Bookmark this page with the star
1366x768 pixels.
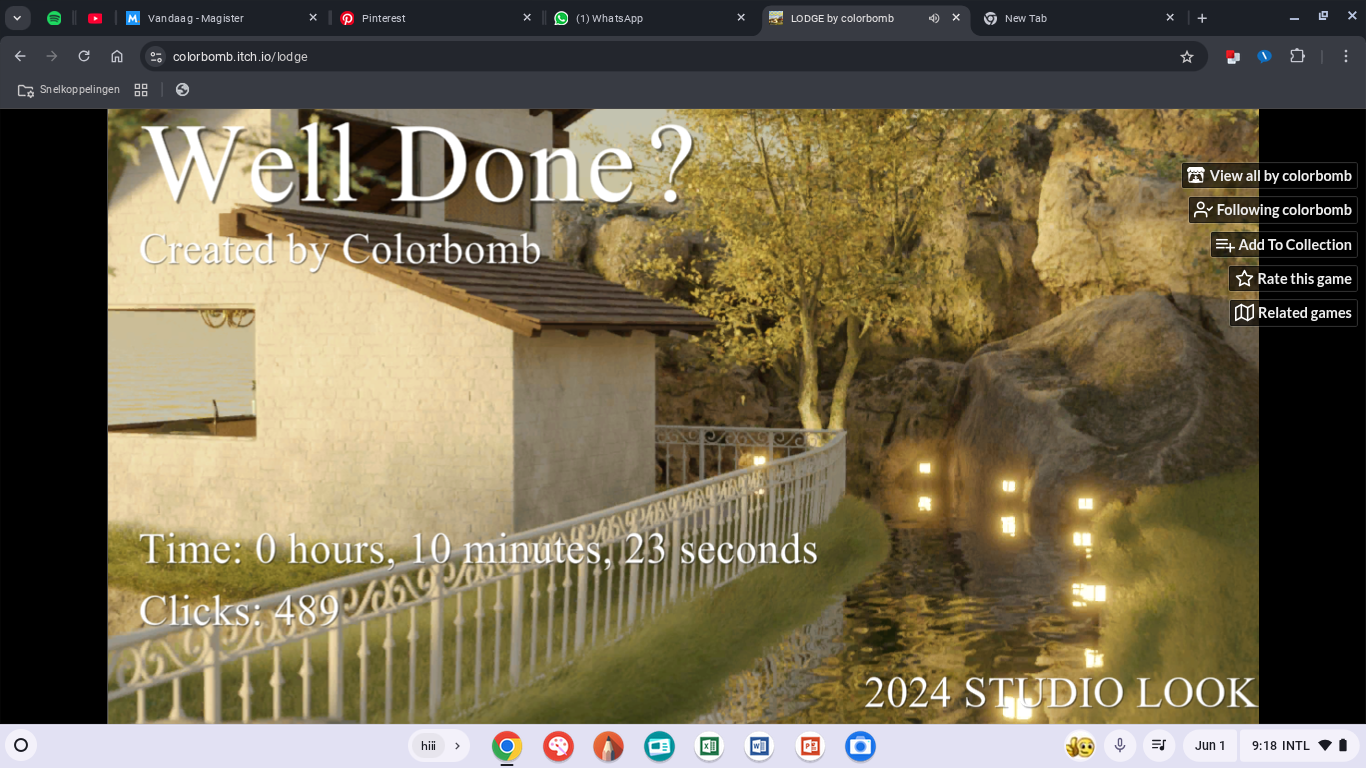point(1187,57)
